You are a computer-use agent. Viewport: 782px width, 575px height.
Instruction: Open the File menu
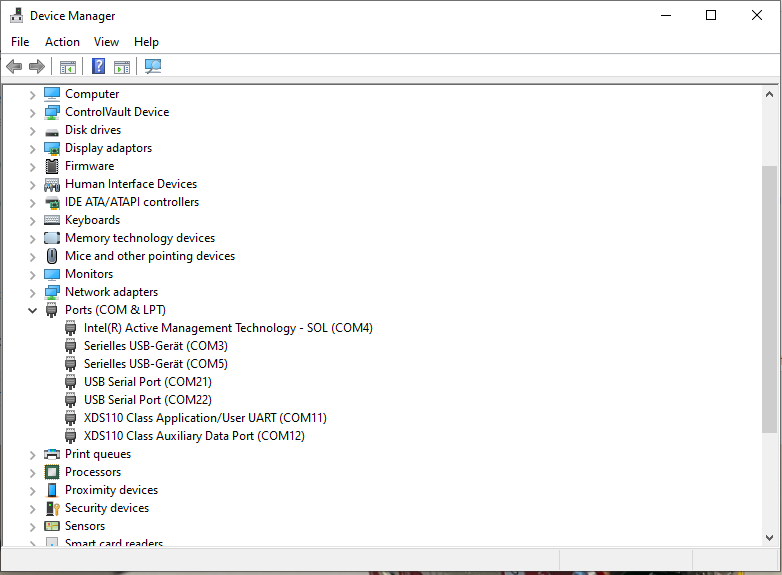pyautogui.click(x=20, y=42)
